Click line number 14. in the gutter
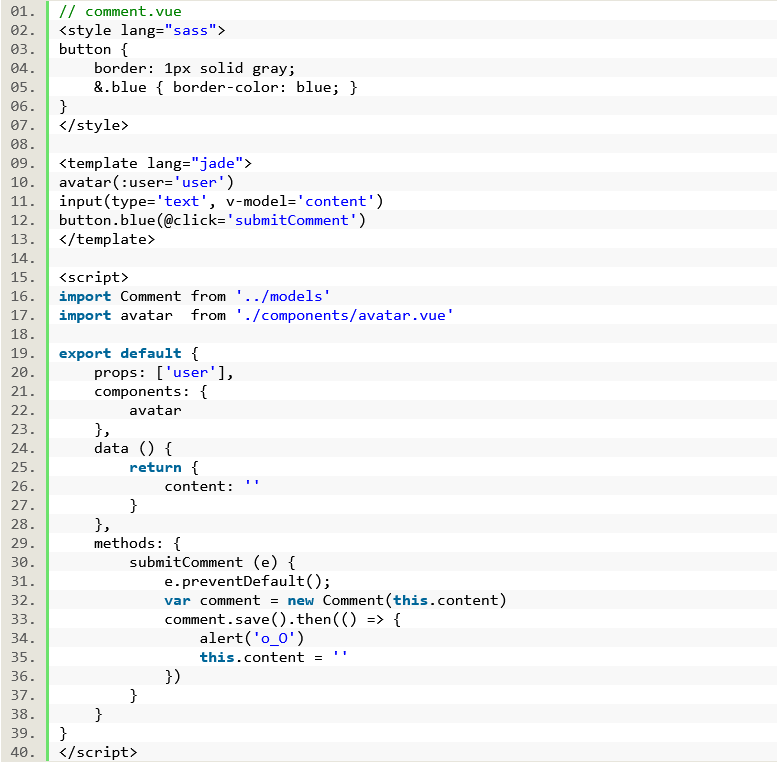 click(23, 259)
